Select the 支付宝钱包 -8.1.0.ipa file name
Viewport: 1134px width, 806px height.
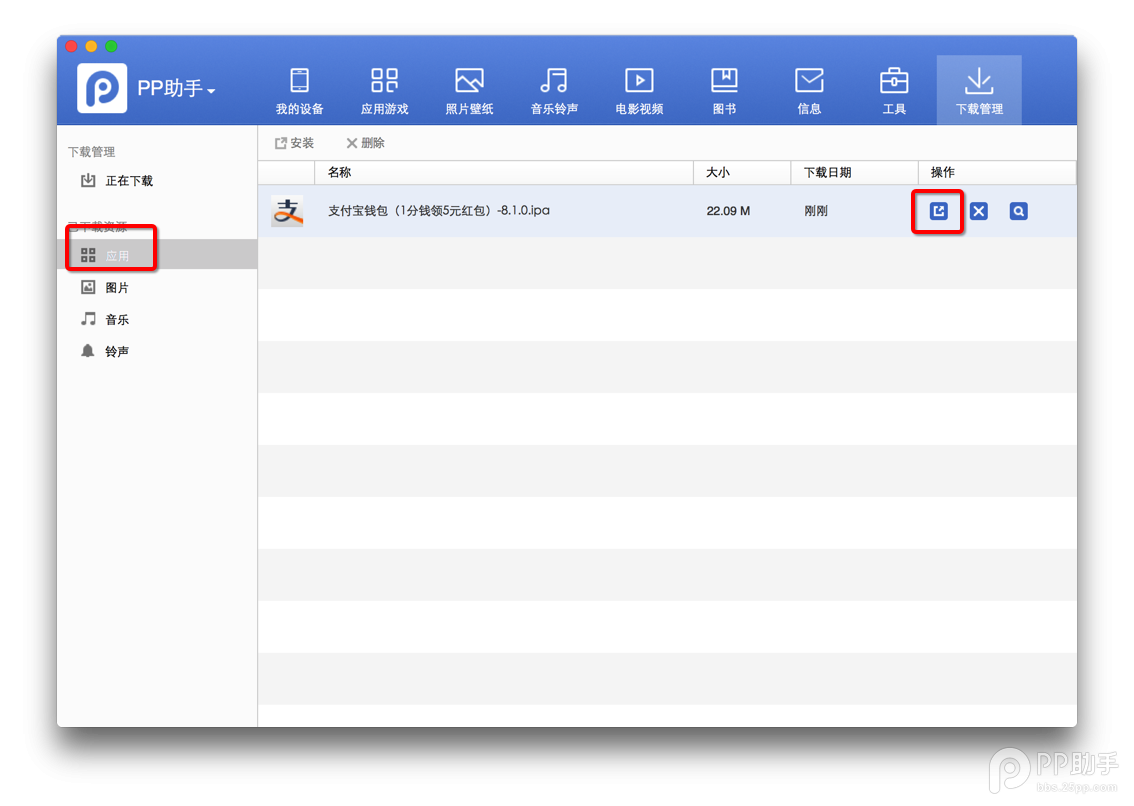[439, 211]
